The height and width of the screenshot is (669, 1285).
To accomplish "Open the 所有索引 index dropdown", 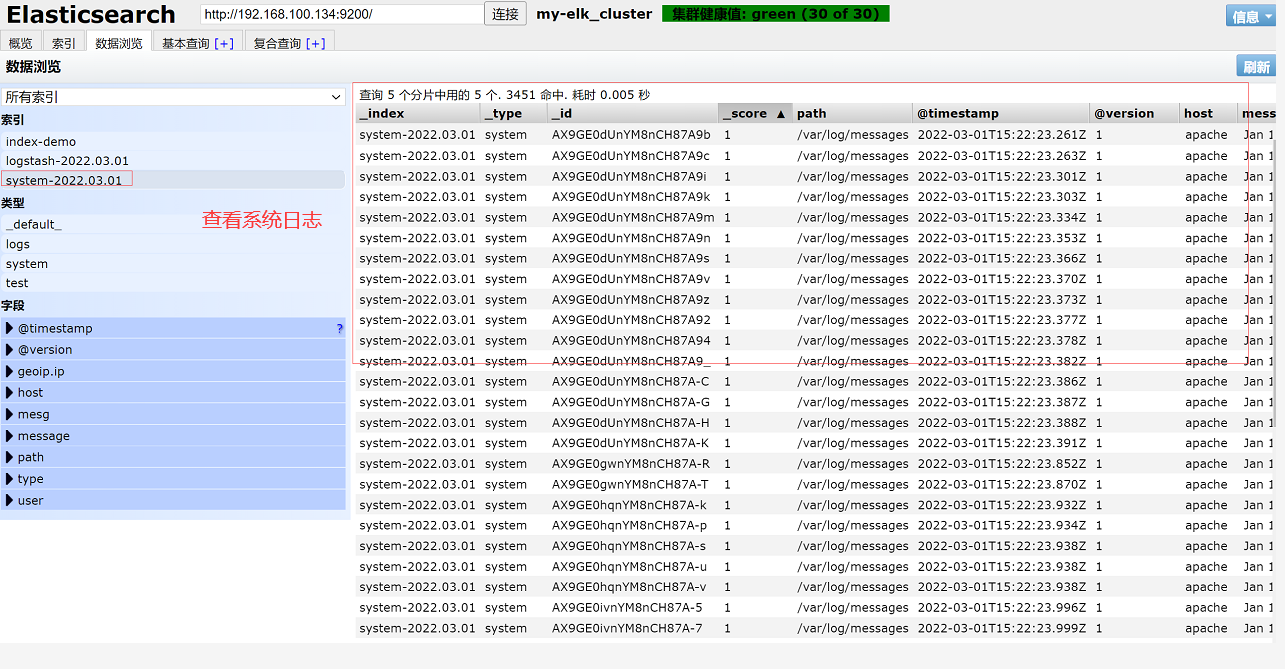I will pyautogui.click(x=173, y=97).
